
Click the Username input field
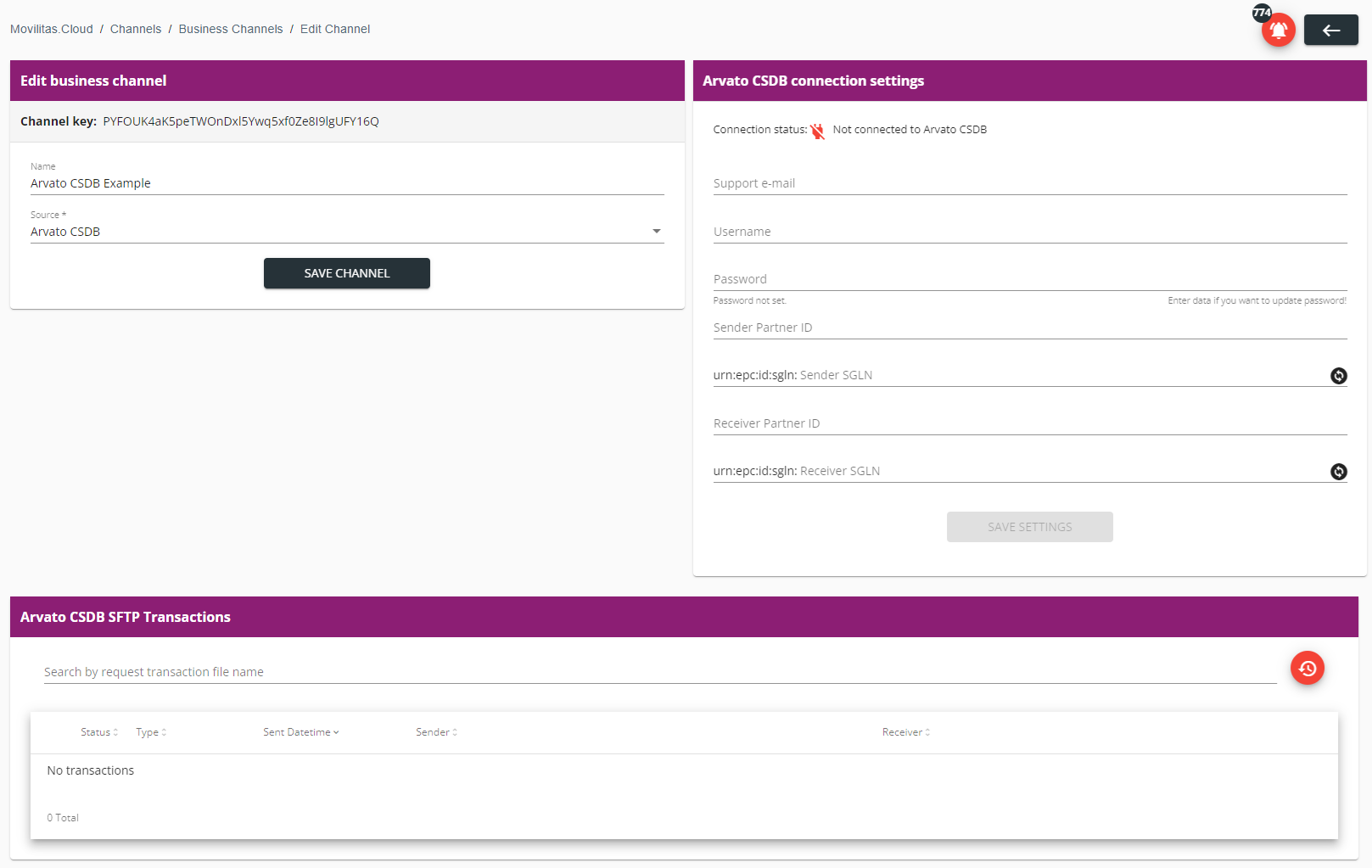pyautogui.click(x=1030, y=232)
